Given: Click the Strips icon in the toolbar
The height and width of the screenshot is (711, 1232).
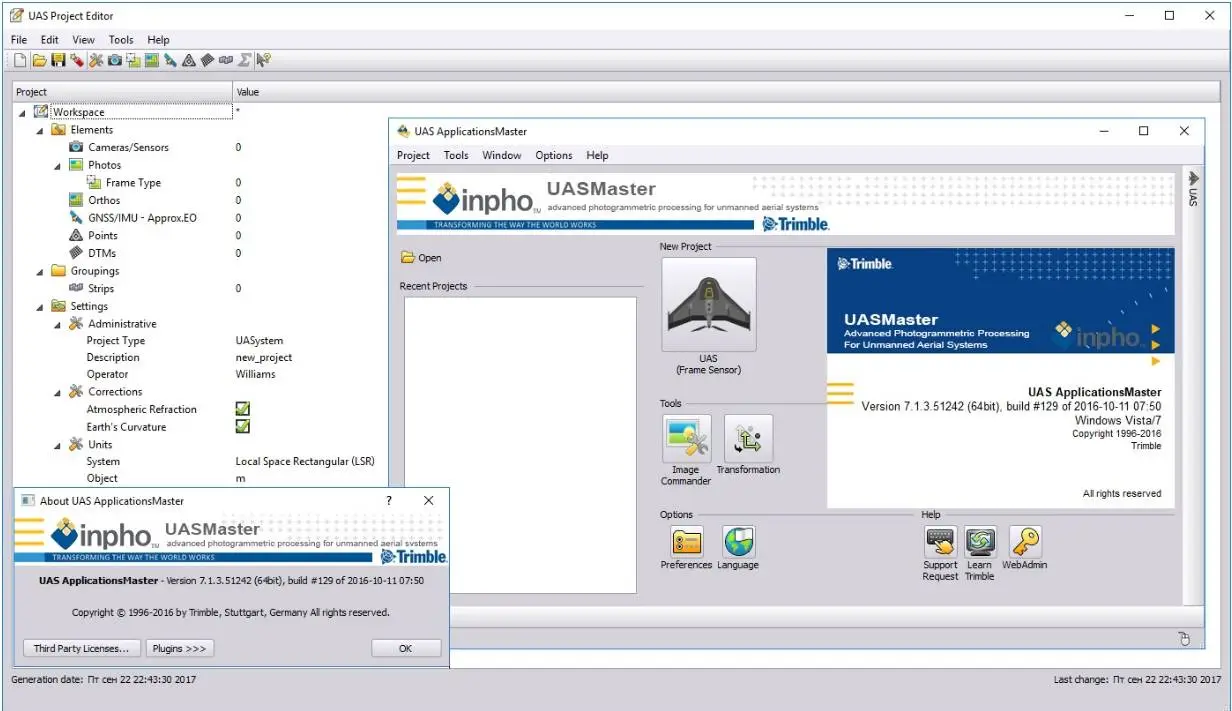Looking at the screenshot, I should pyautogui.click(x=226, y=61).
